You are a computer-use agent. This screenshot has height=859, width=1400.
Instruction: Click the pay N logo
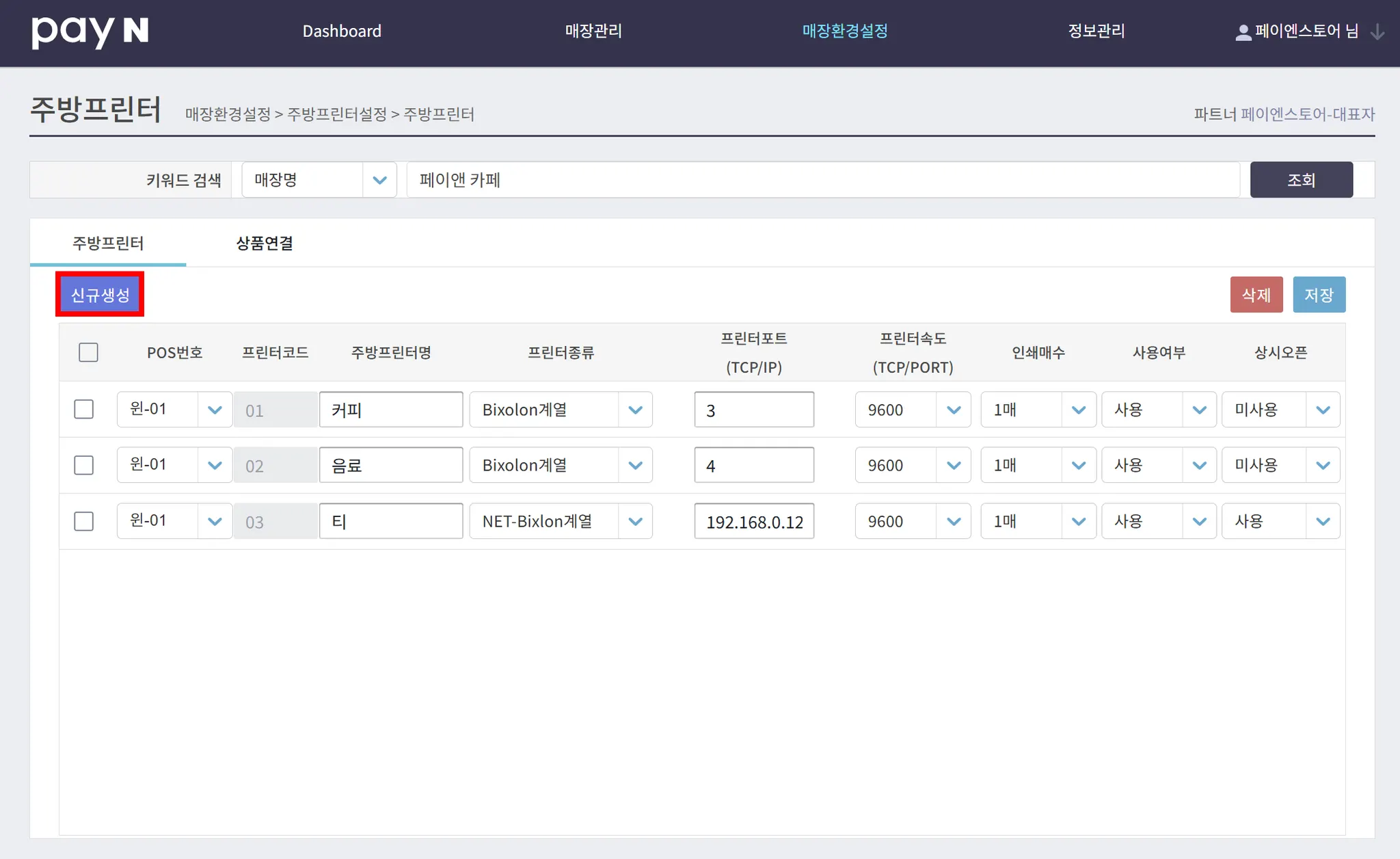pyautogui.click(x=90, y=31)
